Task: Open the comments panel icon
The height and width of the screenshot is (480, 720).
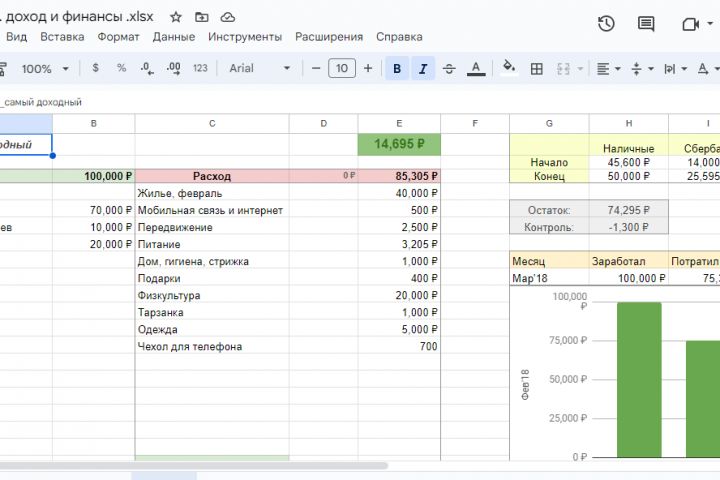Action: point(646,23)
